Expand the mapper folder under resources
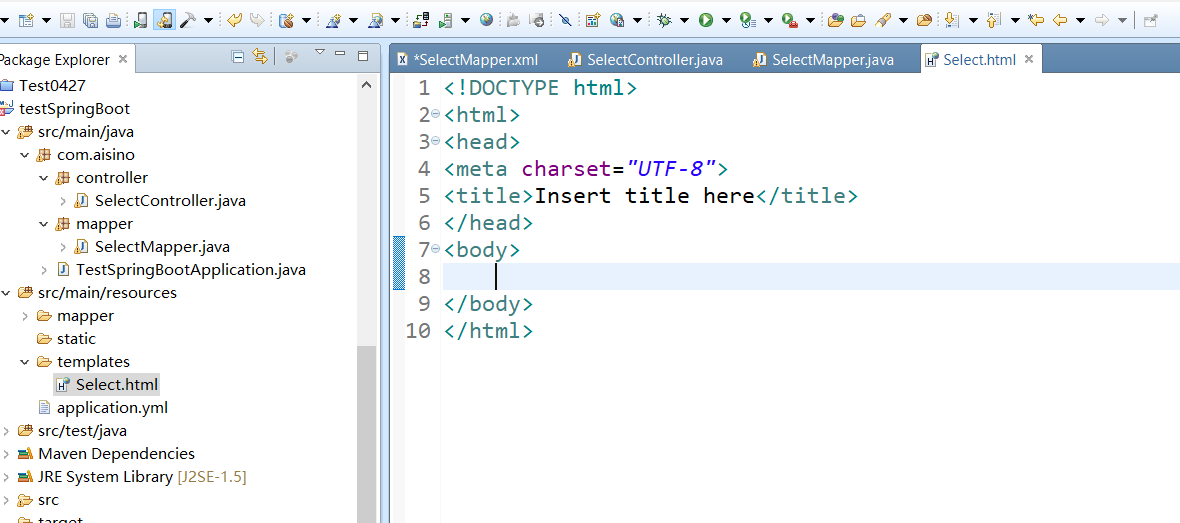Screen dimensions: 1180x523 point(25,316)
